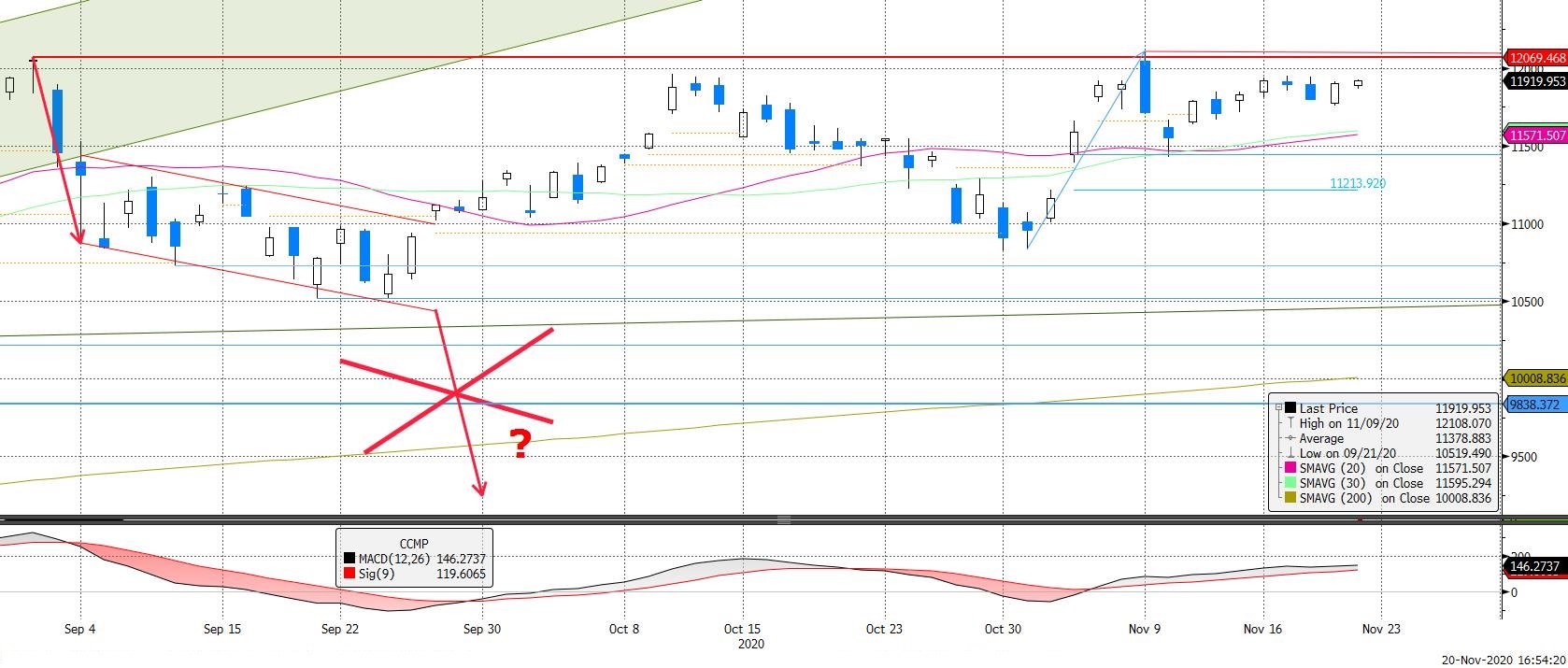This screenshot has height=668, width=1568.
Task: Click the cyan 11213.920 level label
Action: click(x=1358, y=183)
